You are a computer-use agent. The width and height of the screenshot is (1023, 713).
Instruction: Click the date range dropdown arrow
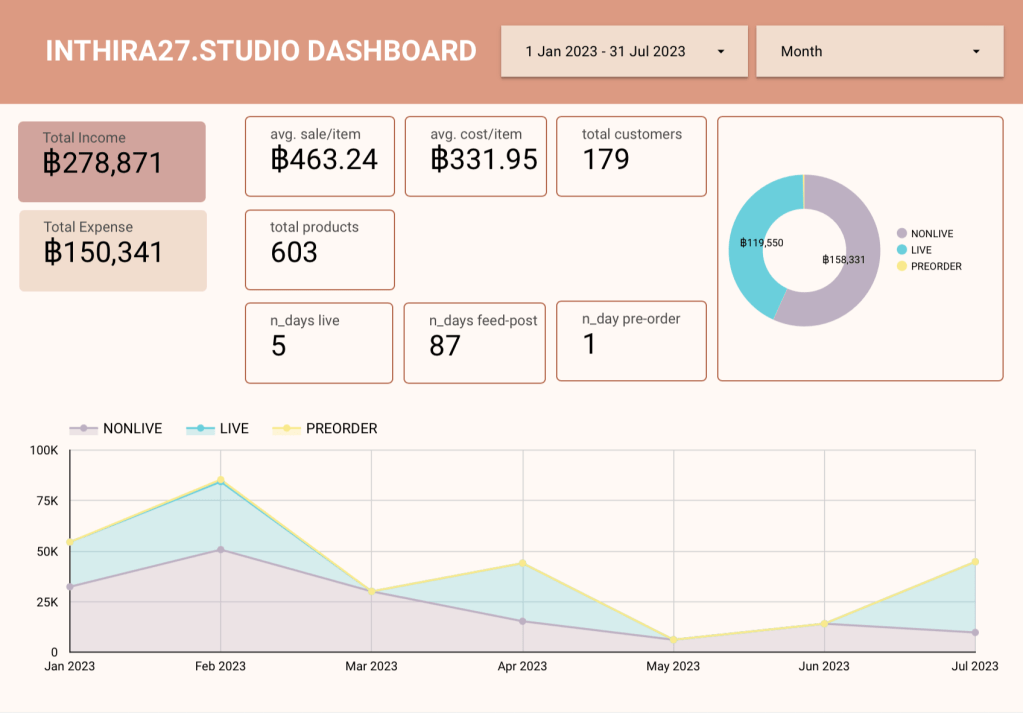pos(720,52)
